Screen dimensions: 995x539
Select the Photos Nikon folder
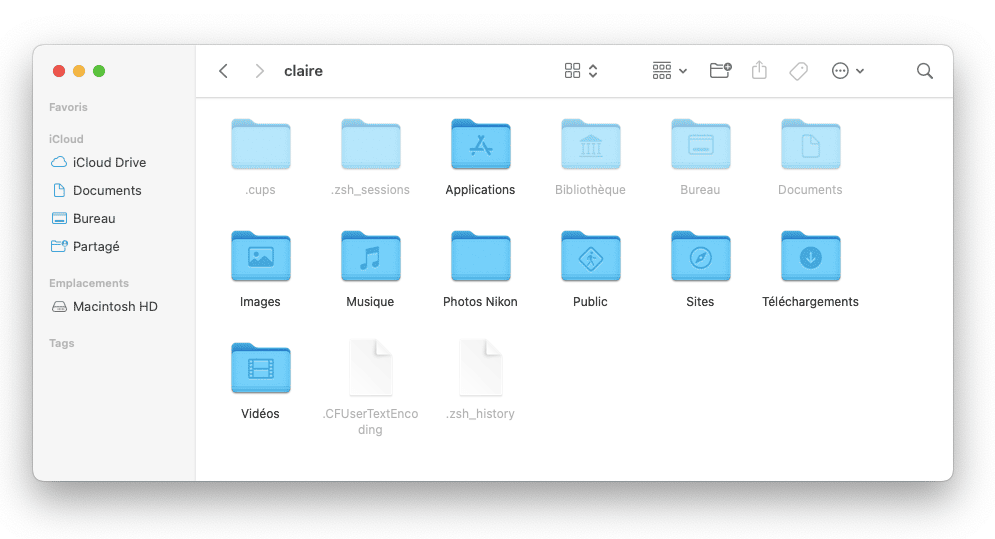[x=480, y=257]
